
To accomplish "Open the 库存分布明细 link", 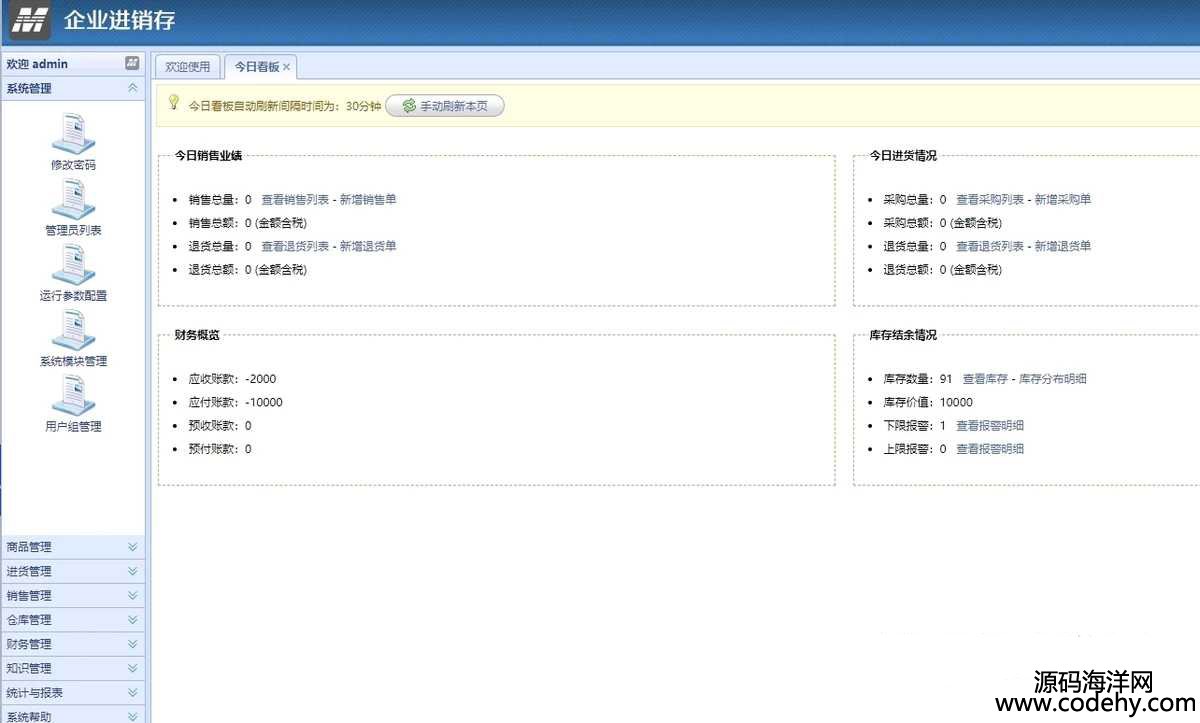I will point(1052,378).
